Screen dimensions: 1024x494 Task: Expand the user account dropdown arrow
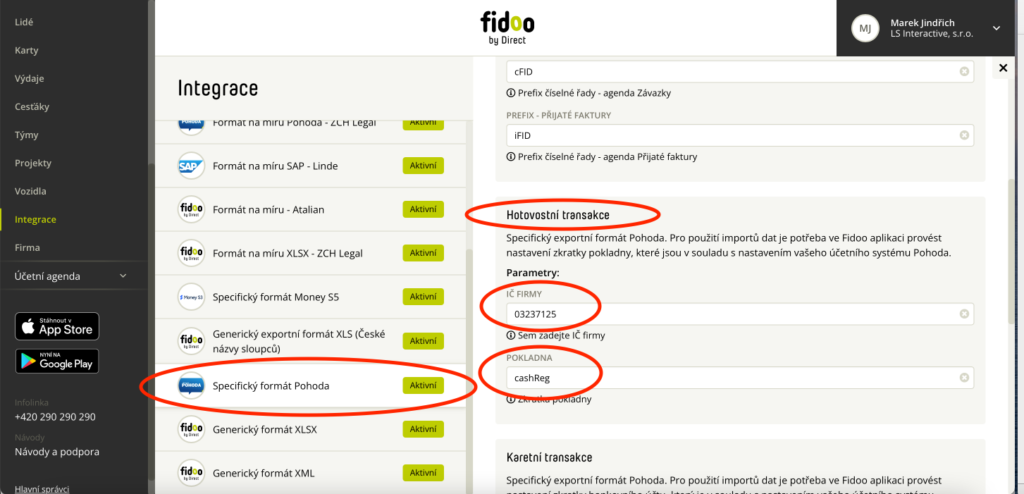996,28
